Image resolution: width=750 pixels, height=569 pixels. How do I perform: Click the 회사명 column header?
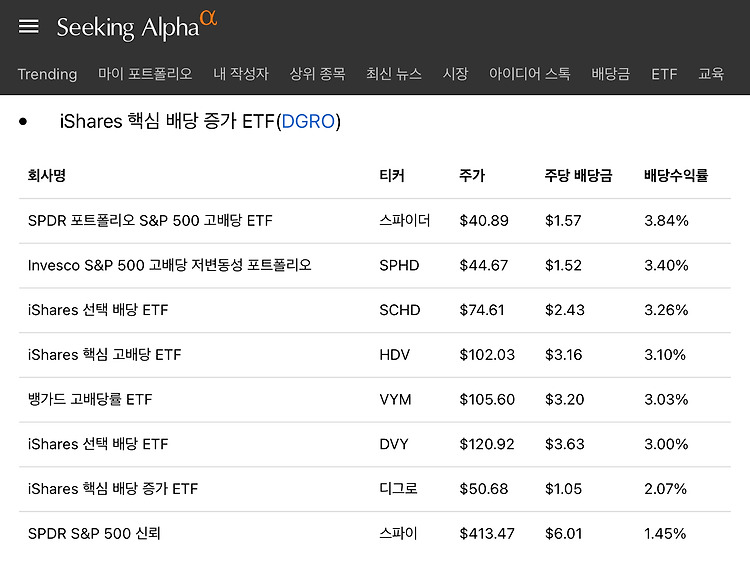pyautogui.click(x=46, y=175)
